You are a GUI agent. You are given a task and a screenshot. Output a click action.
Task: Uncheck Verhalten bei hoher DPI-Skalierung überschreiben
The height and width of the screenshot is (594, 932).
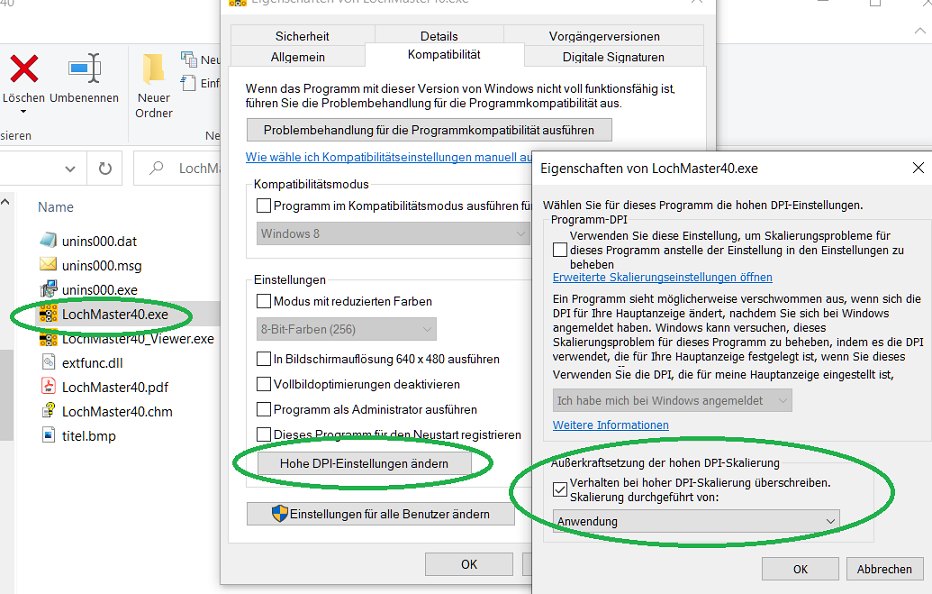pyautogui.click(x=559, y=489)
